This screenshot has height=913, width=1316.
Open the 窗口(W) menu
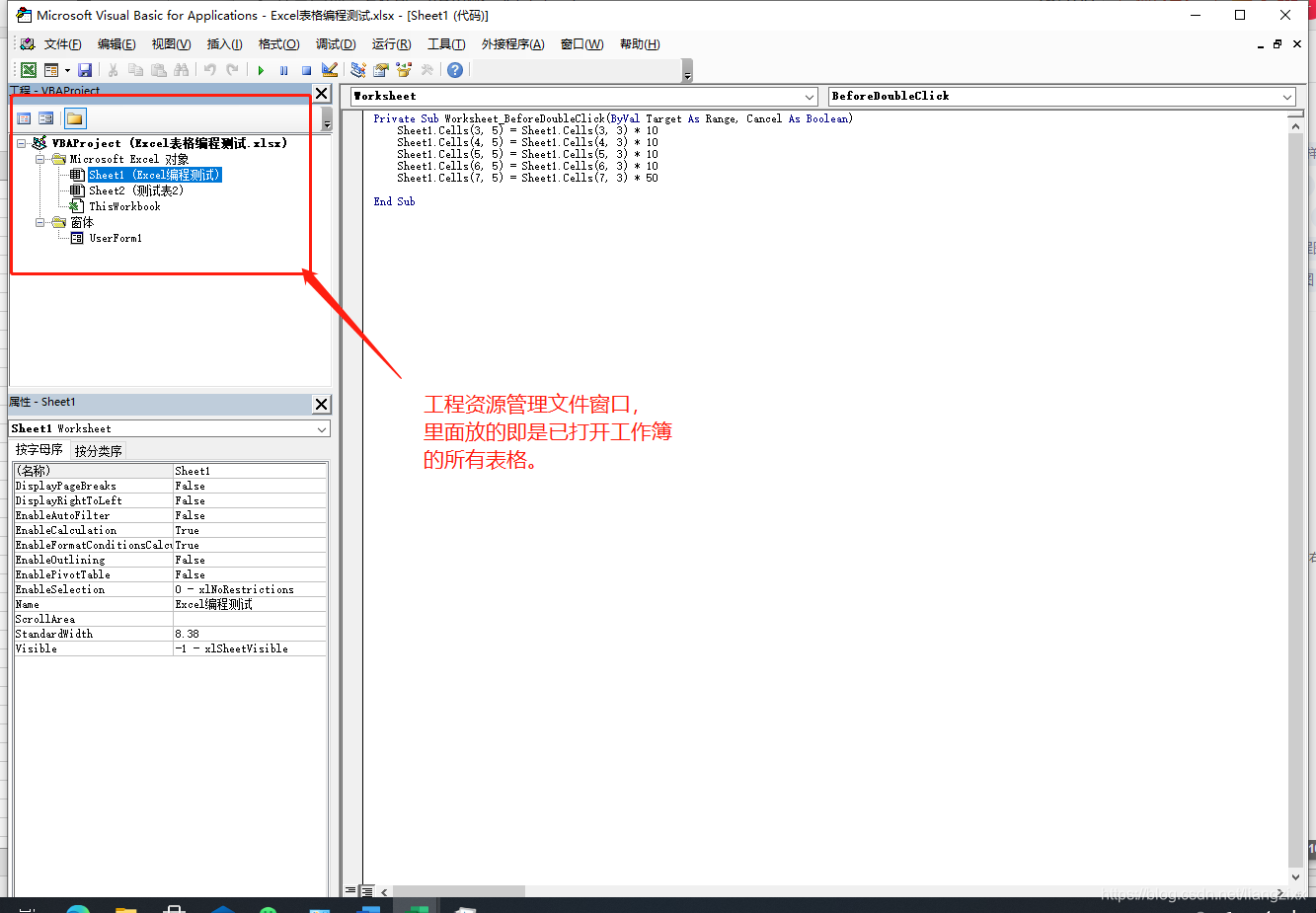[581, 44]
